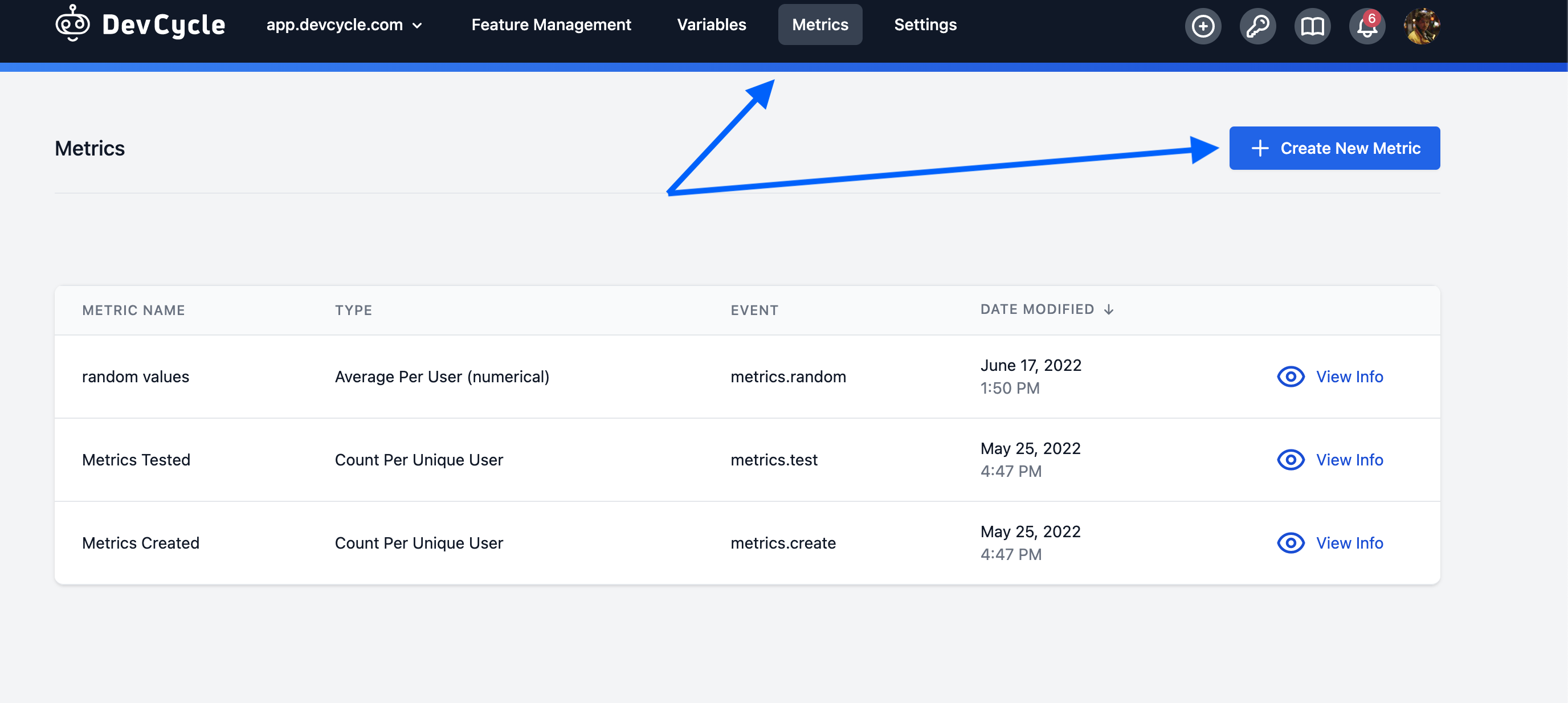This screenshot has height=703, width=1568.
Task: Open Settings page link
Action: pos(924,24)
